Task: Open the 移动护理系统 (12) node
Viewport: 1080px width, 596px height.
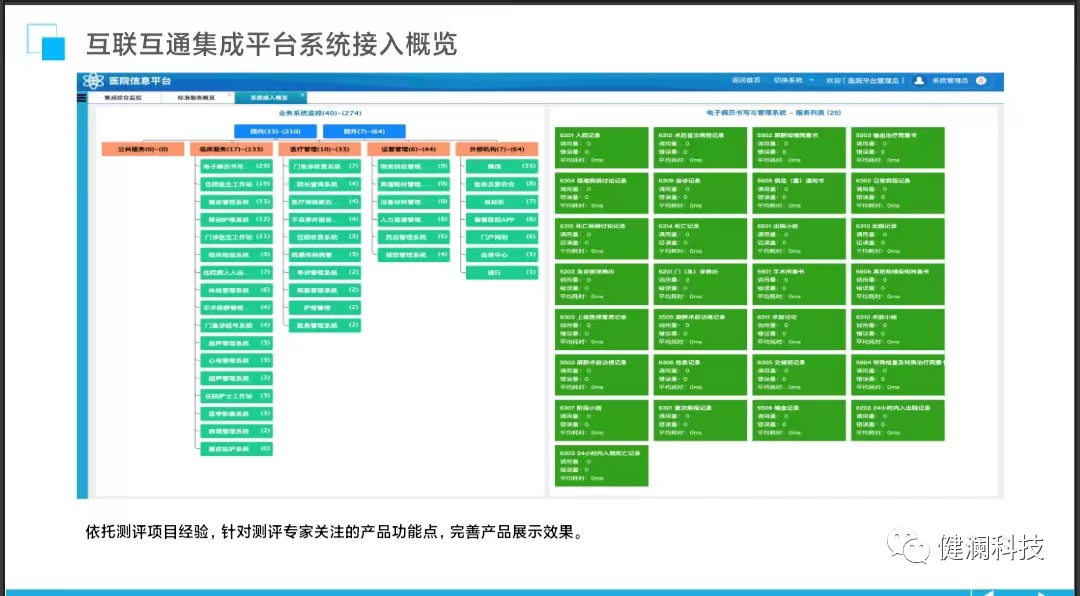Action: (x=236, y=219)
